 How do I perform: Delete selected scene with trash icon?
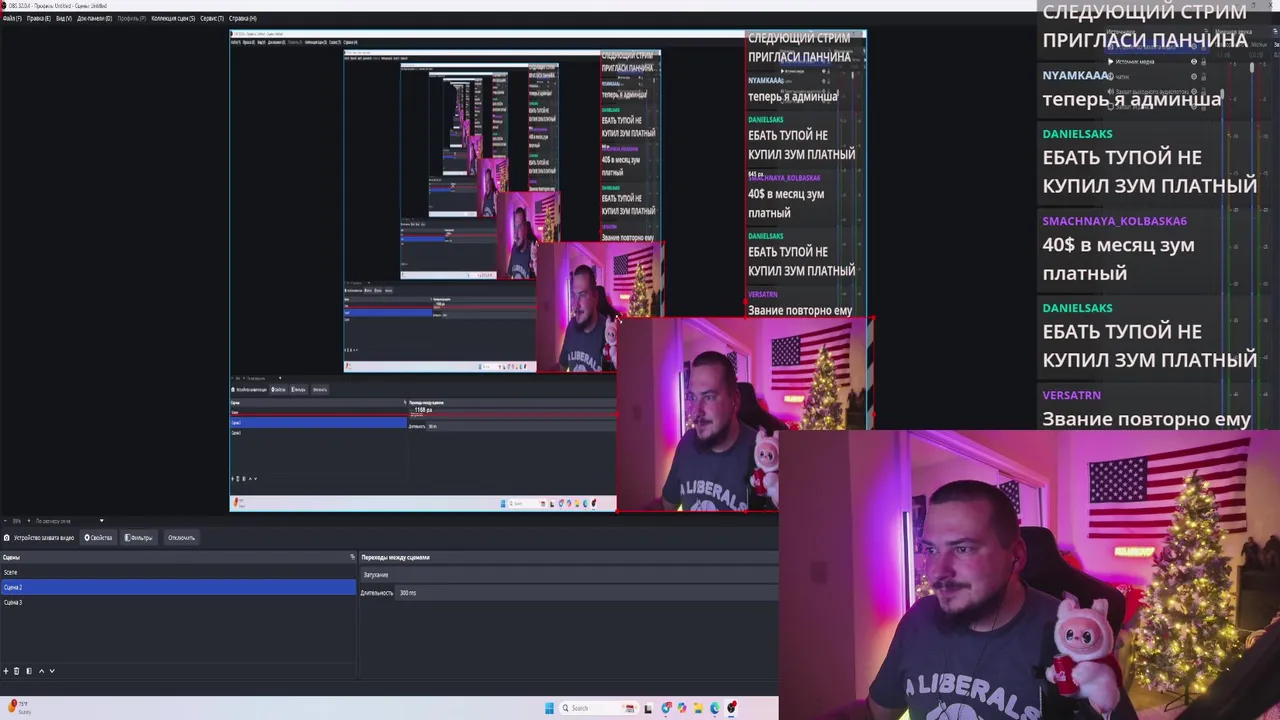16,671
